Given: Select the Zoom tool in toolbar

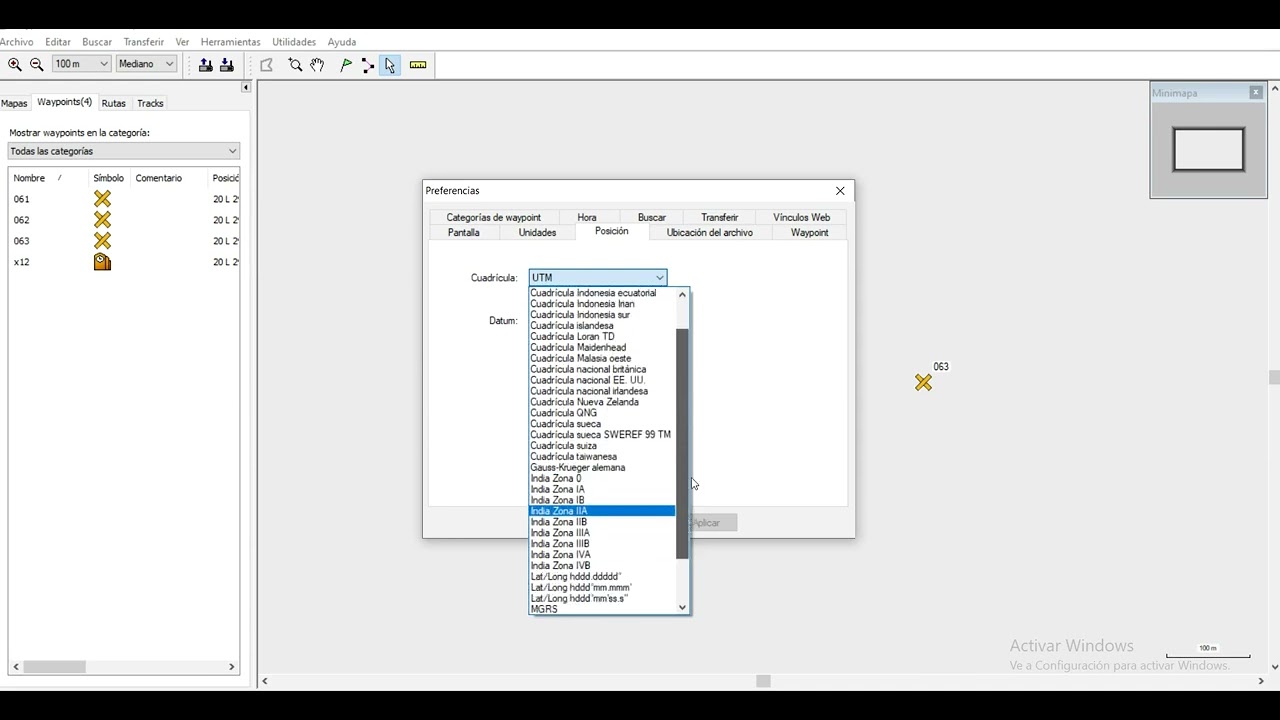Looking at the screenshot, I should click(295, 65).
